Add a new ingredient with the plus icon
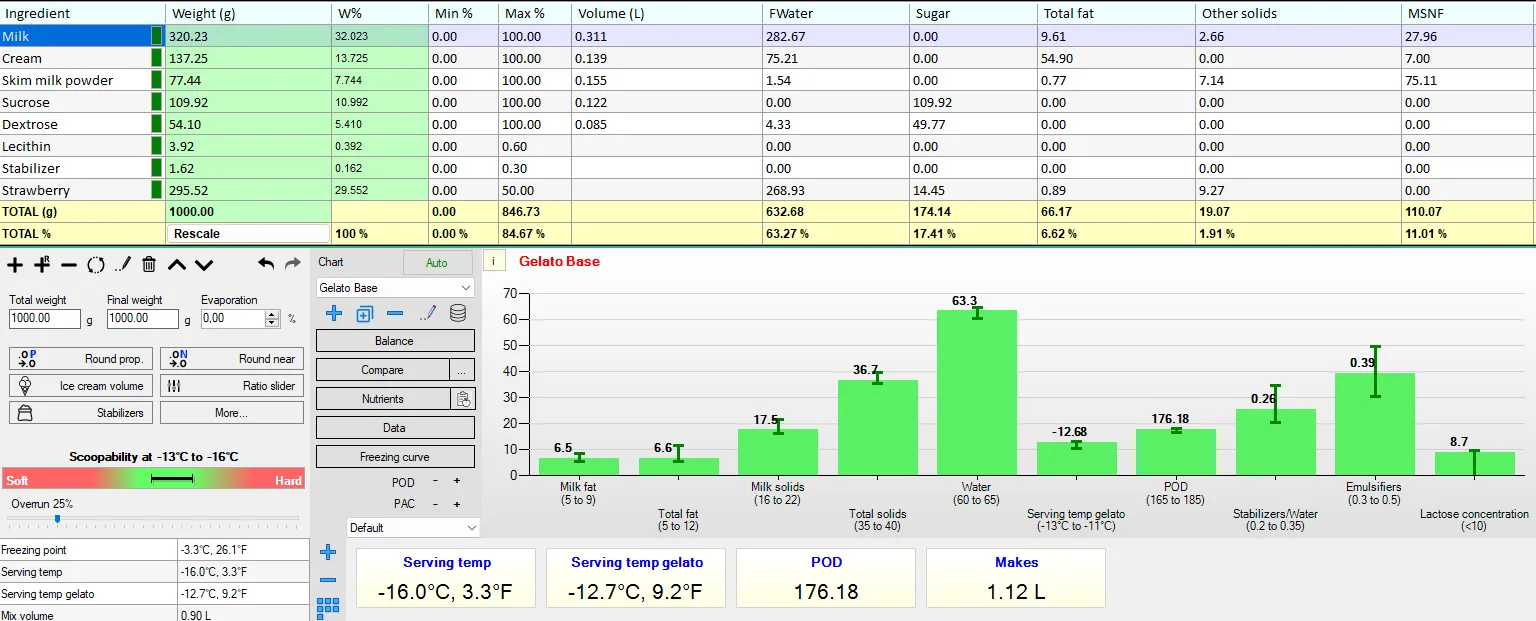Screen dimensions: 1536x621 15,265
